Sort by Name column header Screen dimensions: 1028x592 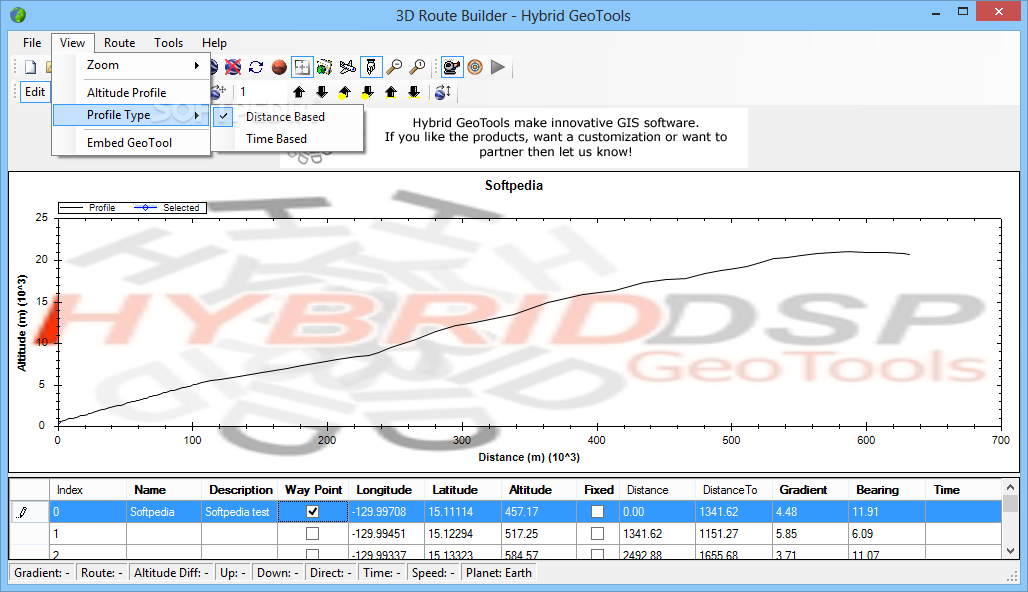pos(164,490)
